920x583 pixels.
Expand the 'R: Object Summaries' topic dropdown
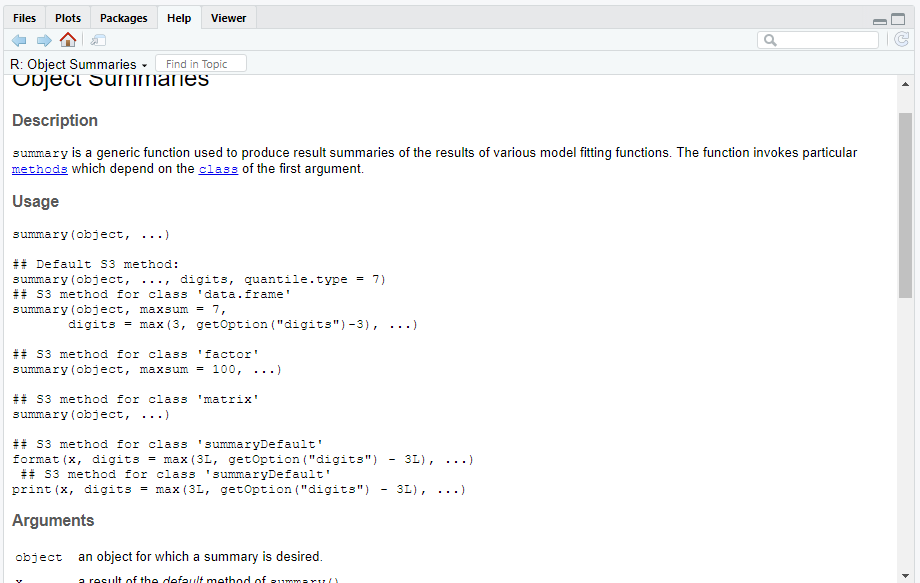click(144, 65)
